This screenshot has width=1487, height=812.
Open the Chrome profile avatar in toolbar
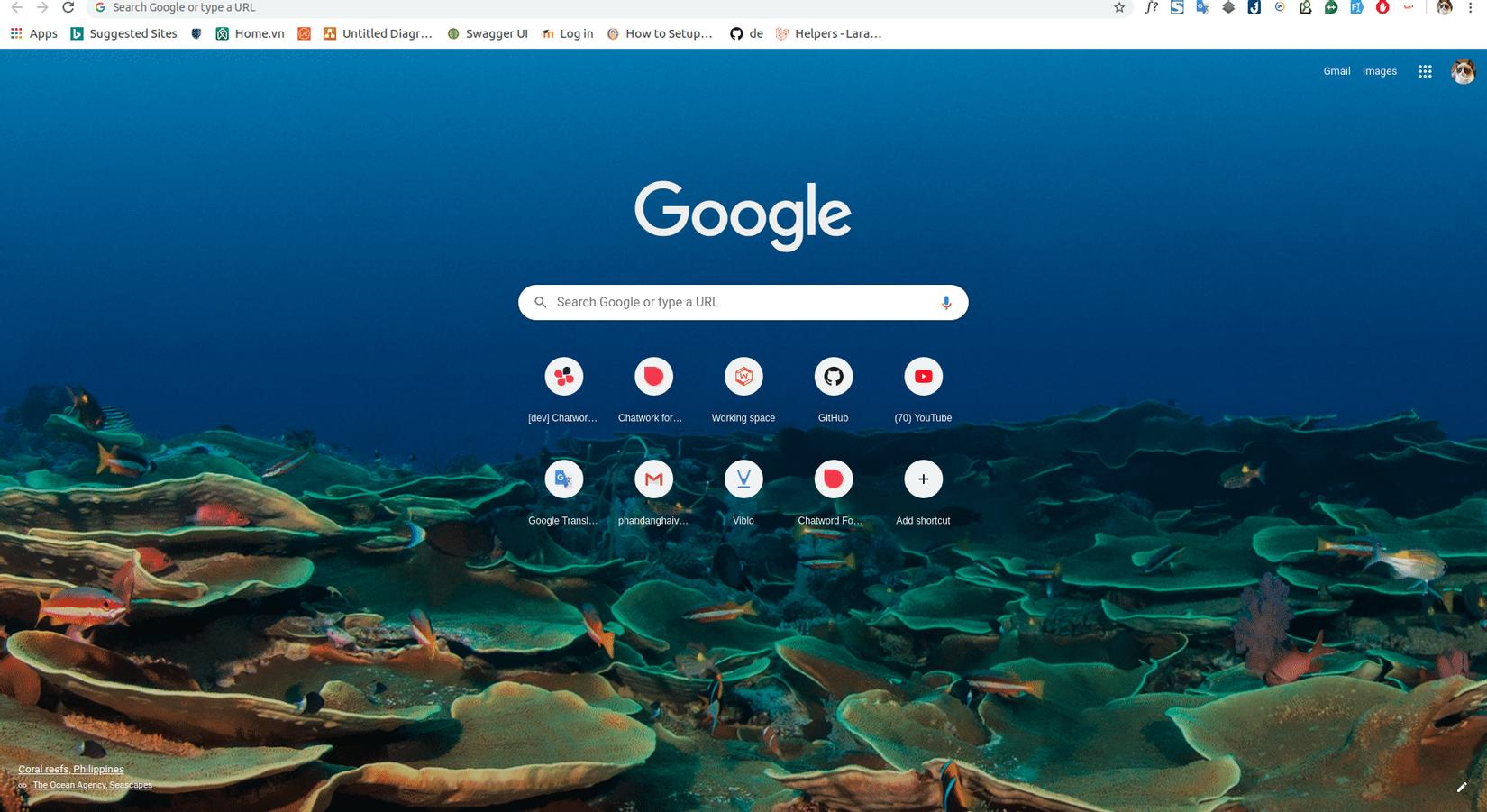coord(1445,7)
